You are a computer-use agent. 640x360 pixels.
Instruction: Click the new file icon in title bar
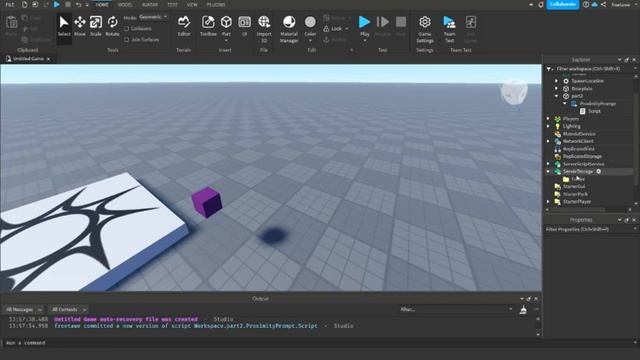pyautogui.click(x=24, y=4)
